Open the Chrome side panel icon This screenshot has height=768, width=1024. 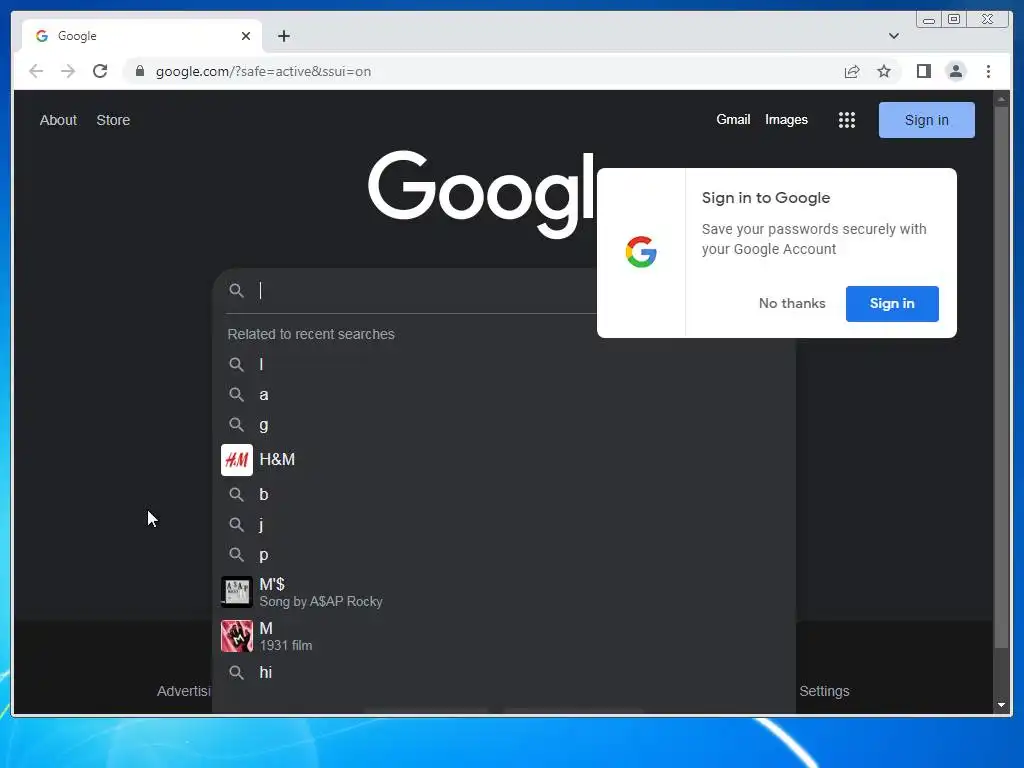(923, 71)
